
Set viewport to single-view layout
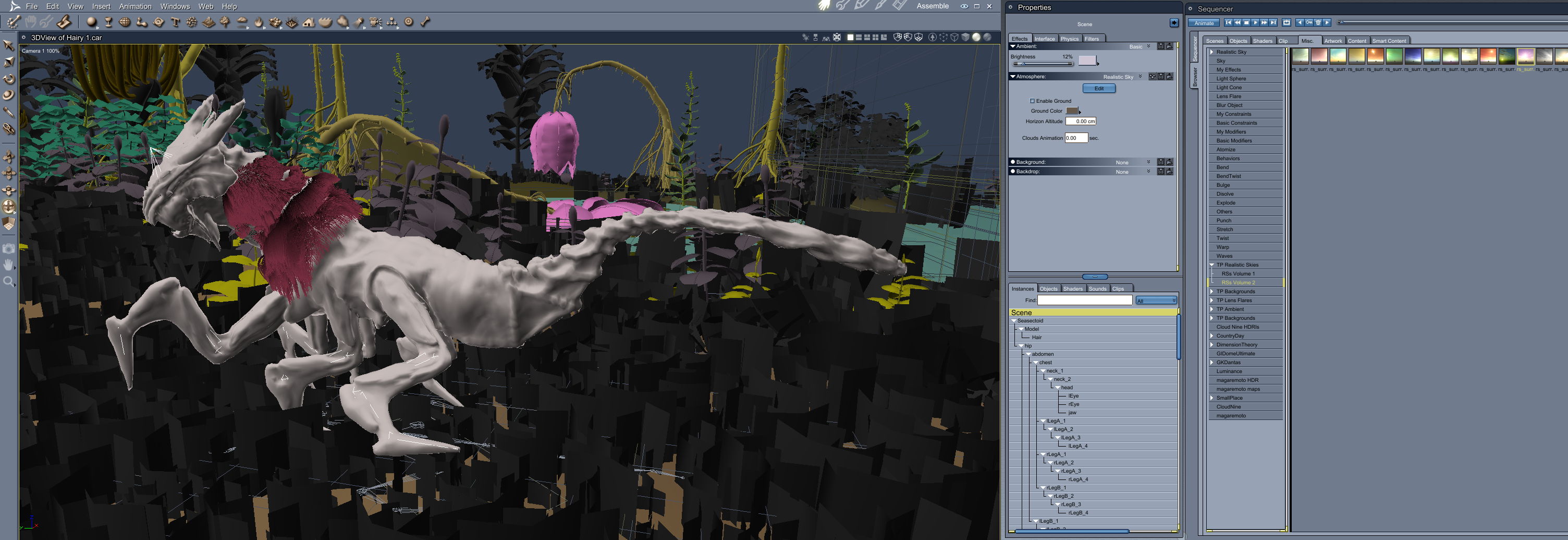[850, 37]
